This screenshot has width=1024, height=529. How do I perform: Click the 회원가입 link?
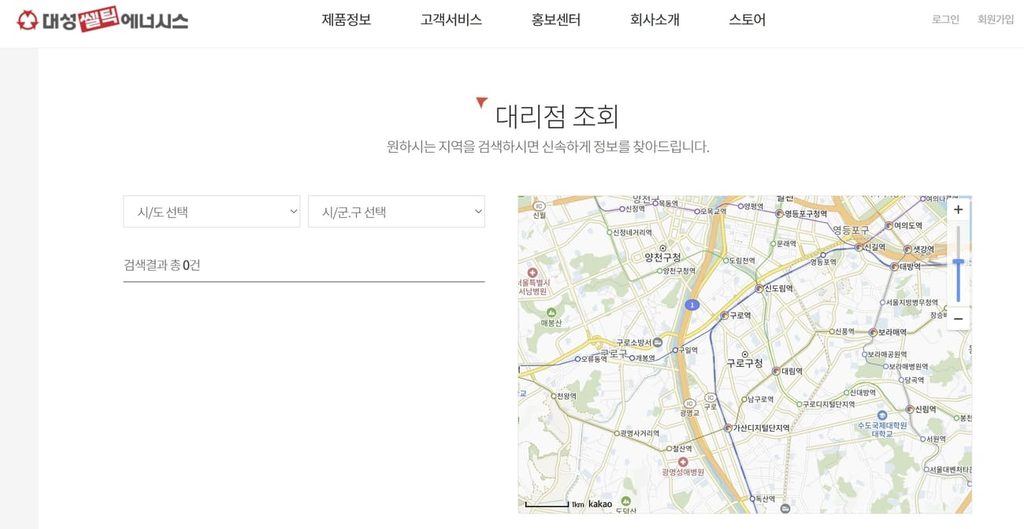995,20
